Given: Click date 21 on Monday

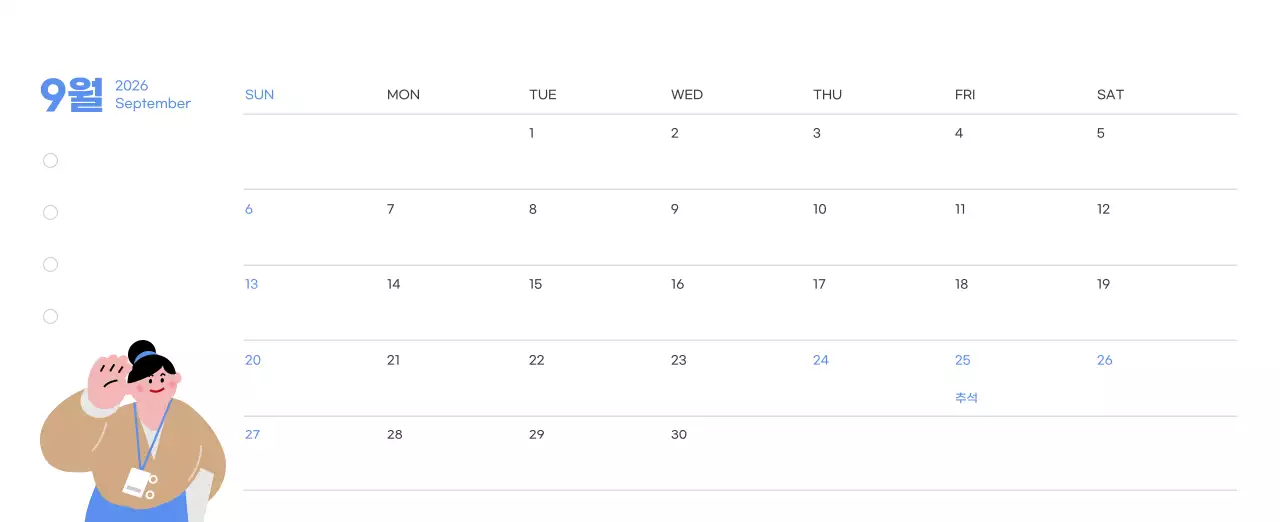Looking at the screenshot, I should coord(394,361).
